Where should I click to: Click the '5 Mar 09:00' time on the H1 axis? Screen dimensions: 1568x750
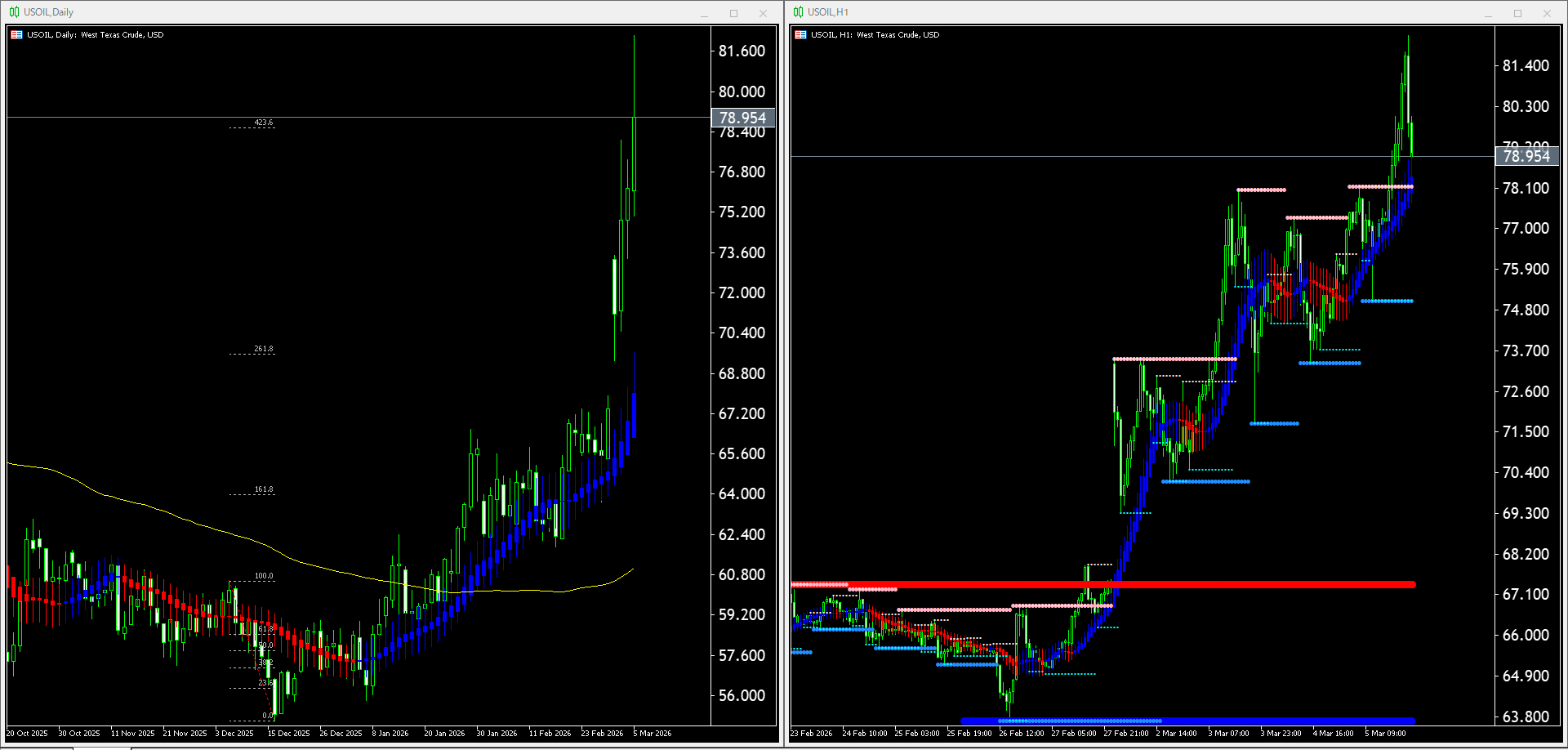tap(1386, 734)
